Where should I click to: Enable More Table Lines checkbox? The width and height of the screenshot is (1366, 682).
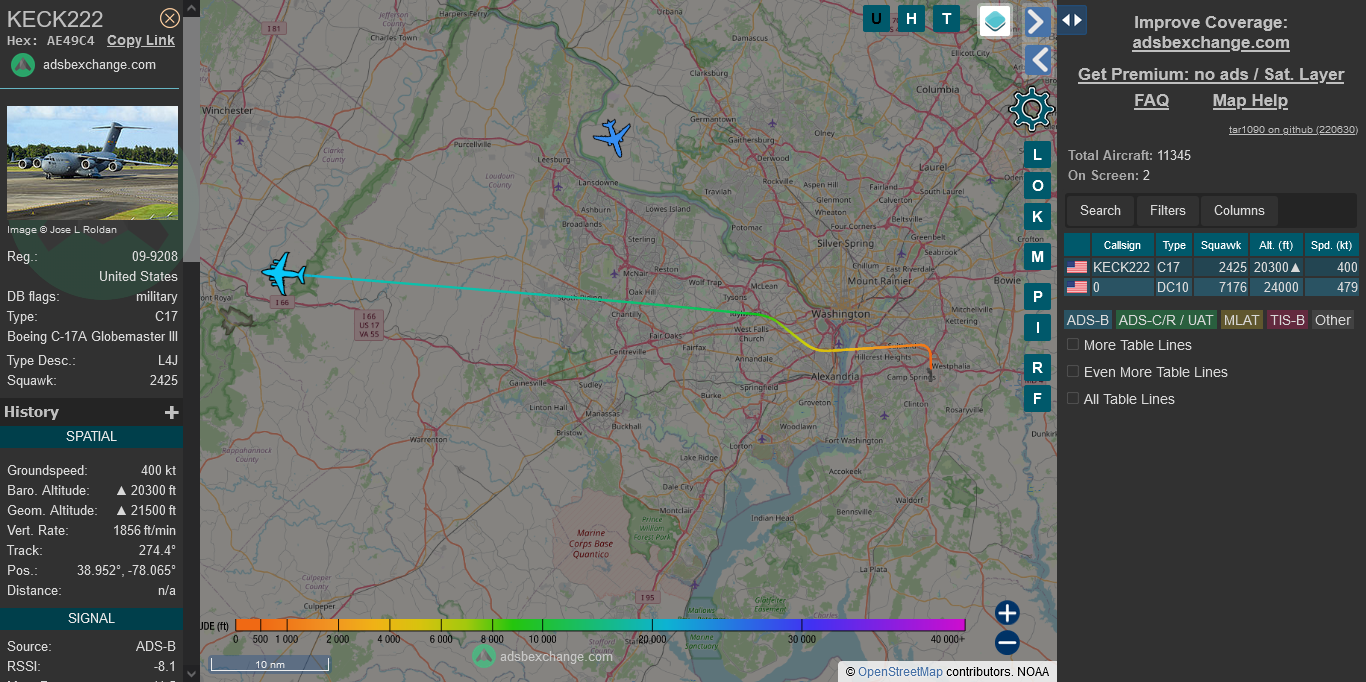(1073, 344)
